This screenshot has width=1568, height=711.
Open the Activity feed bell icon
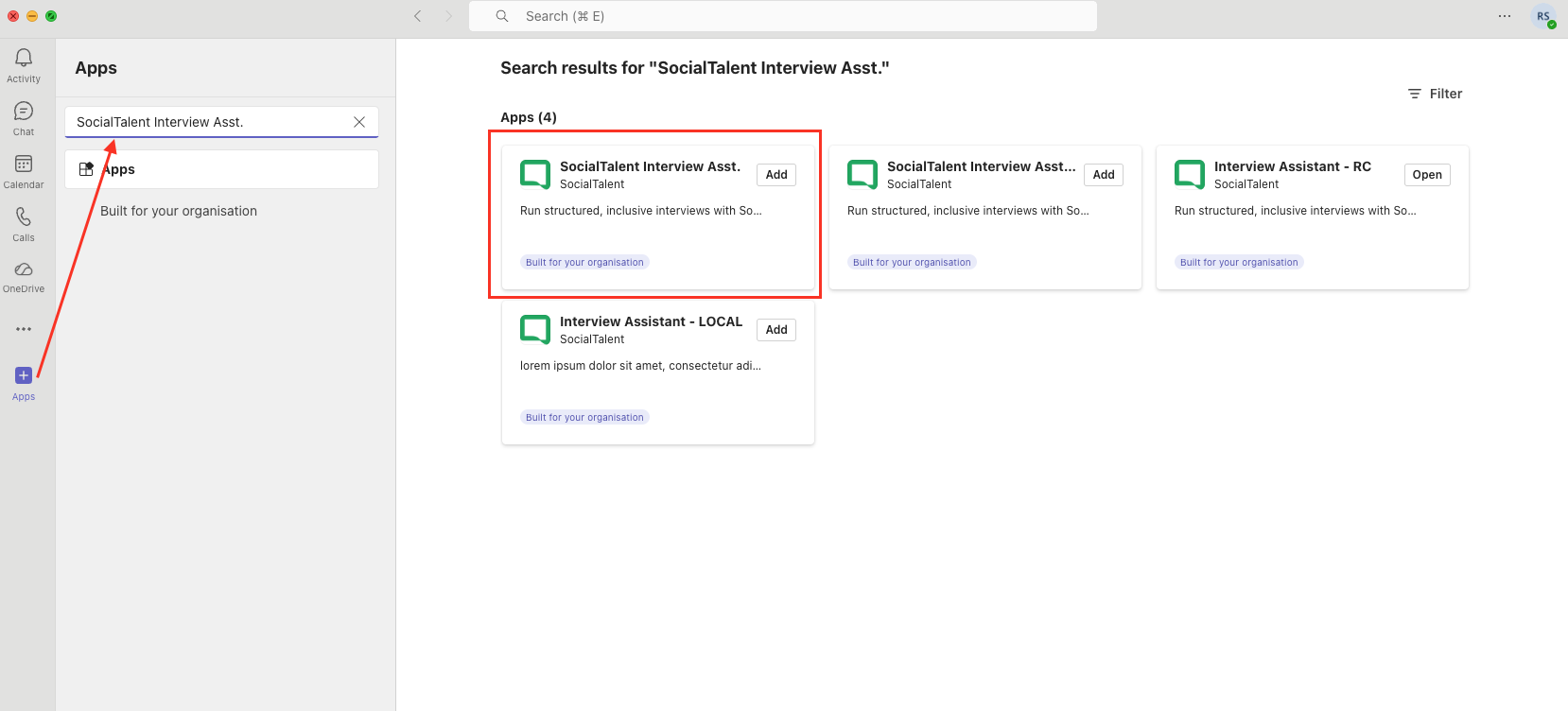click(24, 59)
